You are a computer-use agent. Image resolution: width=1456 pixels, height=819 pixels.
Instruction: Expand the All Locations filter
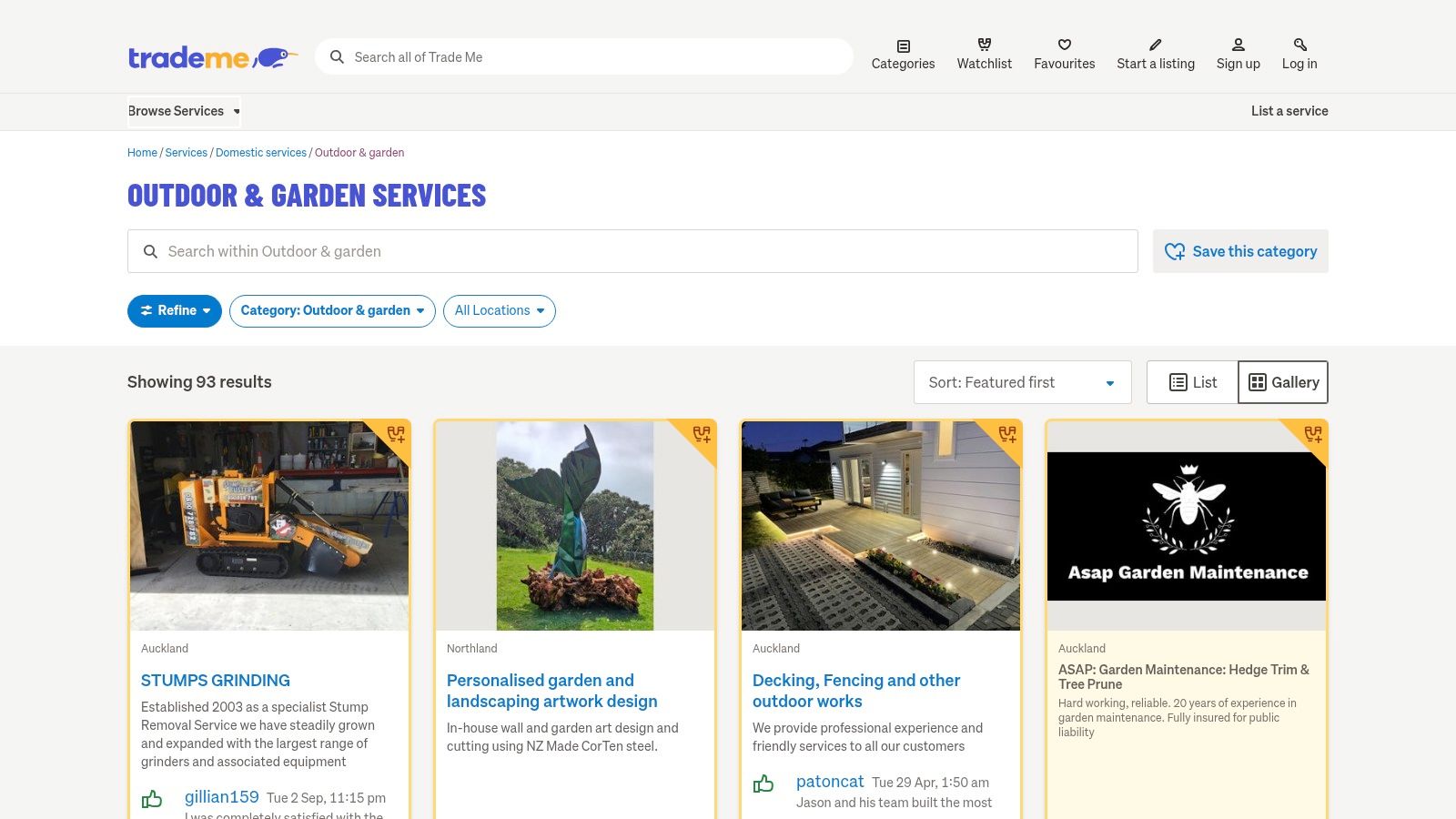tap(499, 310)
